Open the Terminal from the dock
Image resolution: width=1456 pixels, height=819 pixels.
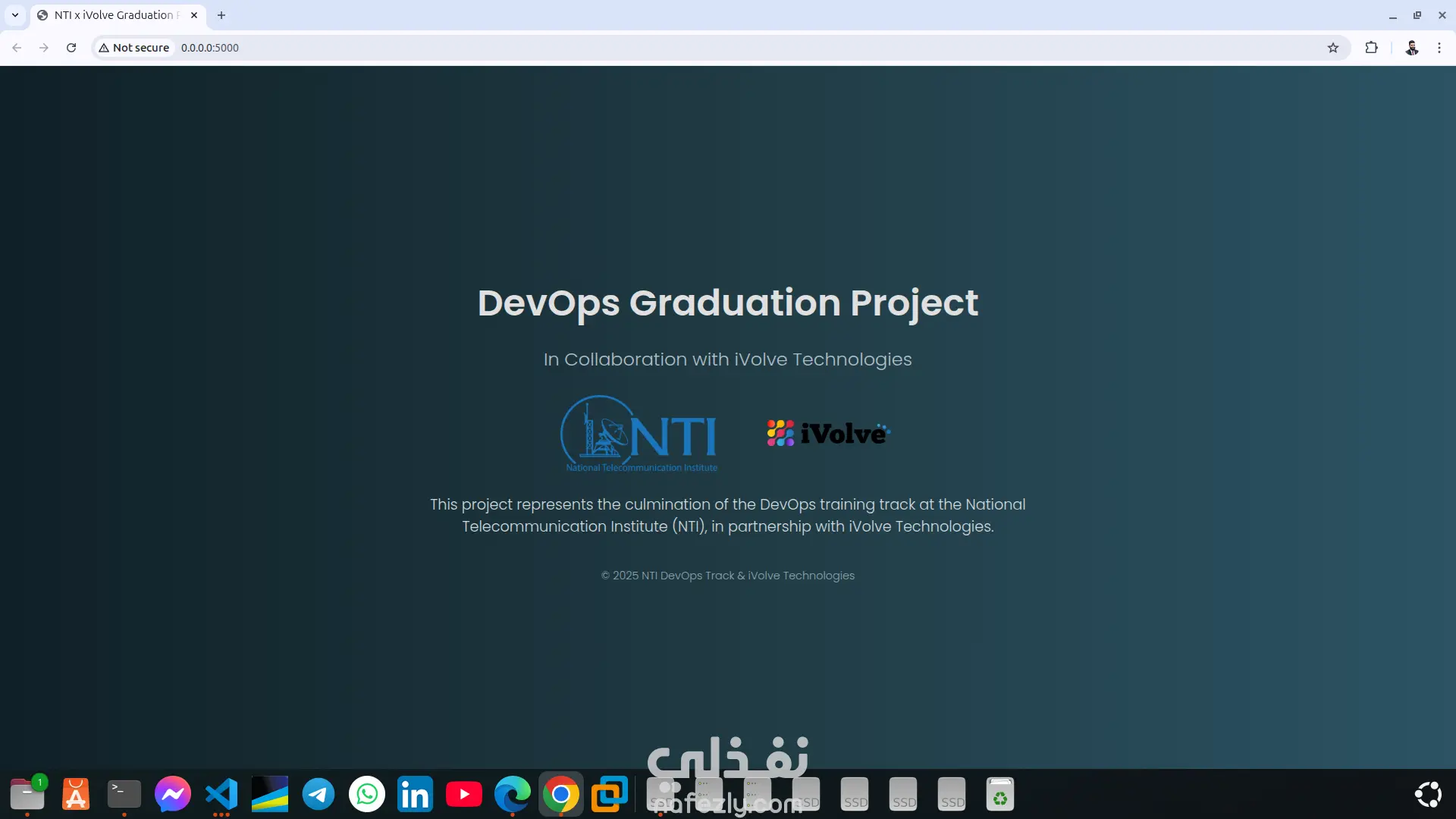(124, 794)
